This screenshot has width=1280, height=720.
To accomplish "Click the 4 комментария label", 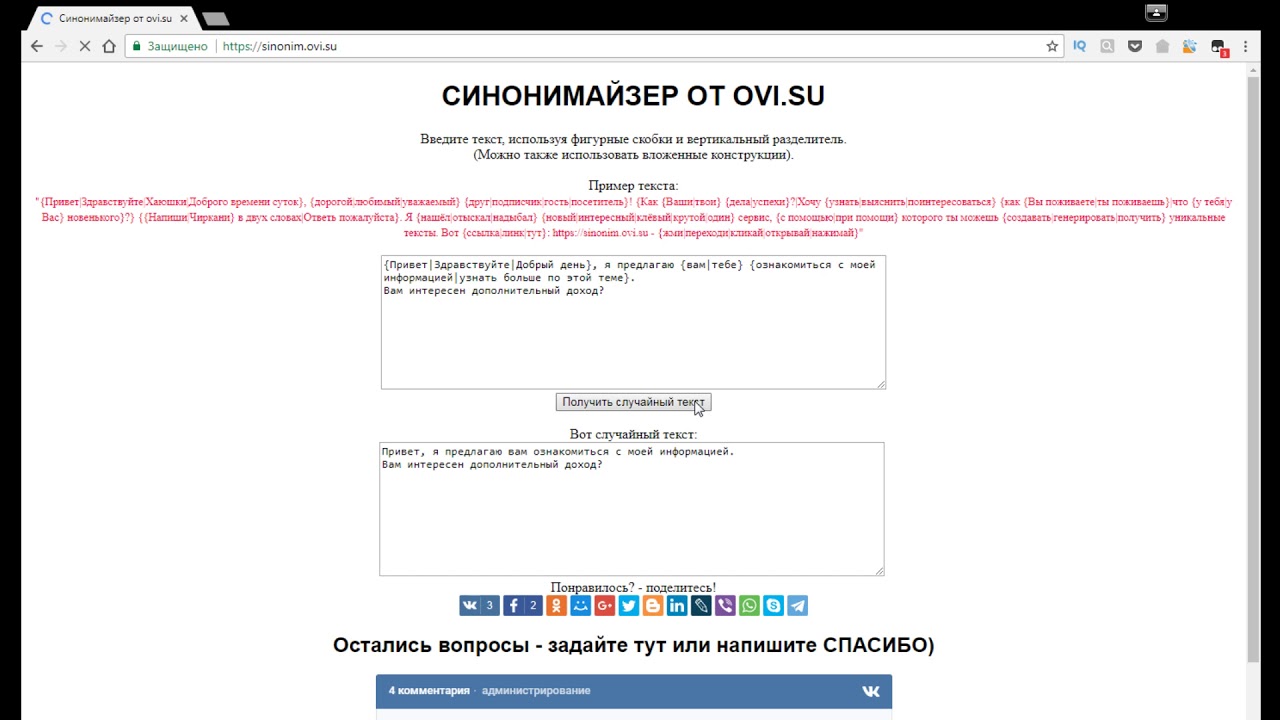I will [x=429, y=690].
